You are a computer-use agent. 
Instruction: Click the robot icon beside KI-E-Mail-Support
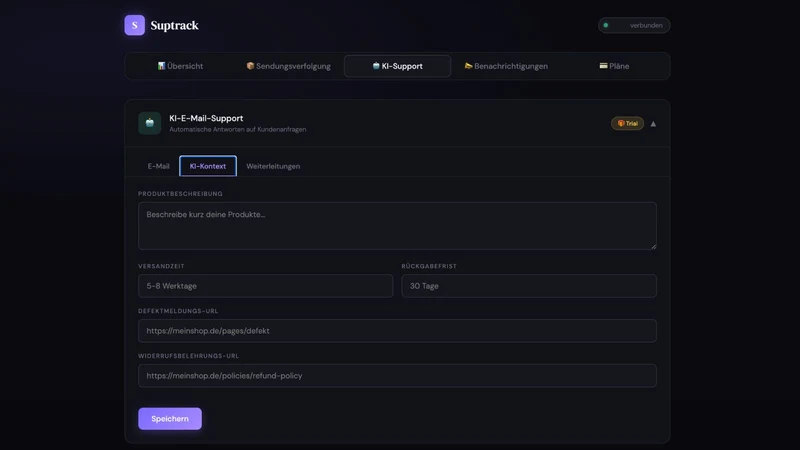(x=149, y=123)
